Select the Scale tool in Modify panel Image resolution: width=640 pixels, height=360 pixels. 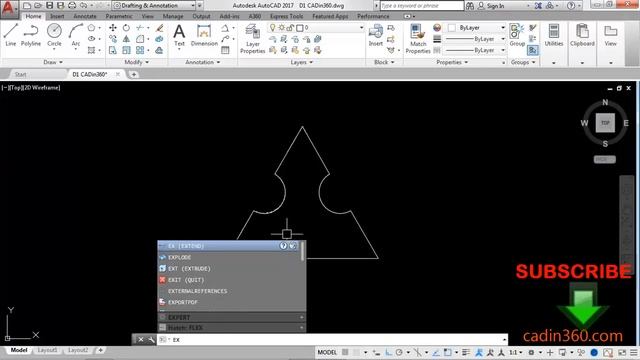(x=126, y=51)
